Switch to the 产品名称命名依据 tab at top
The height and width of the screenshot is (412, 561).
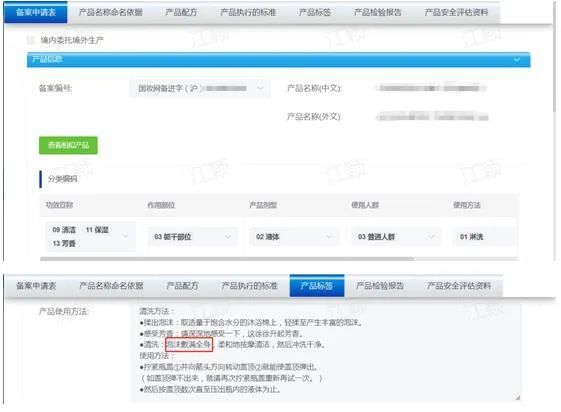[111, 13]
